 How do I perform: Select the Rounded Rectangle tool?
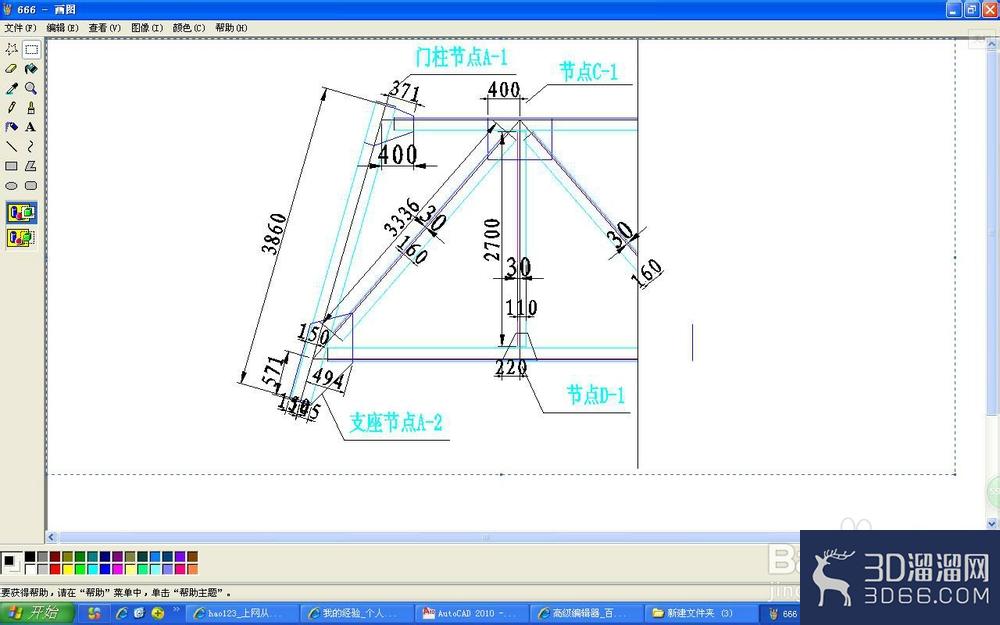pyautogui.click(x=31, y=186)
